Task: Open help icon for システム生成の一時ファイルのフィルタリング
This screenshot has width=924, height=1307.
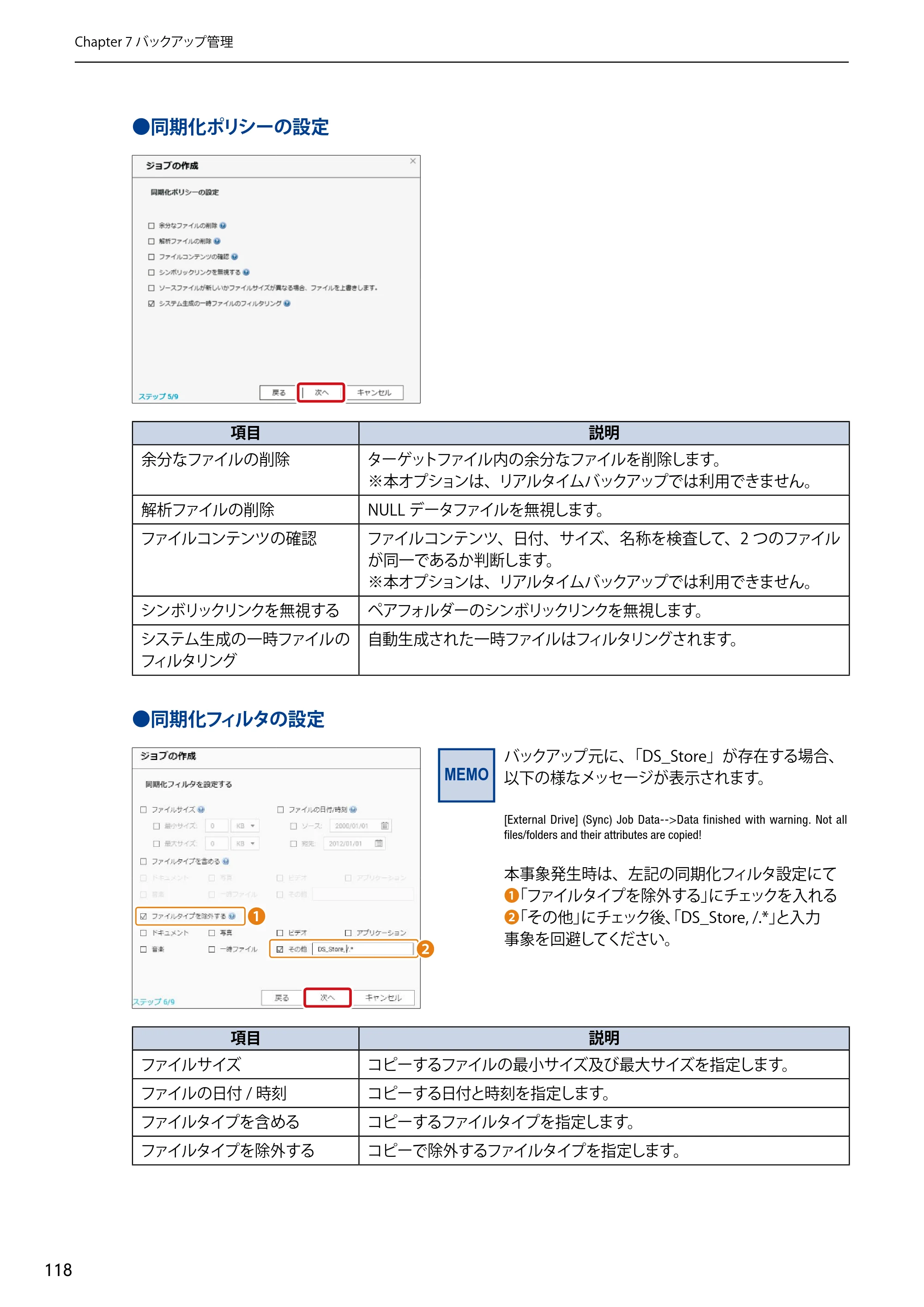Action: point(287,304)
